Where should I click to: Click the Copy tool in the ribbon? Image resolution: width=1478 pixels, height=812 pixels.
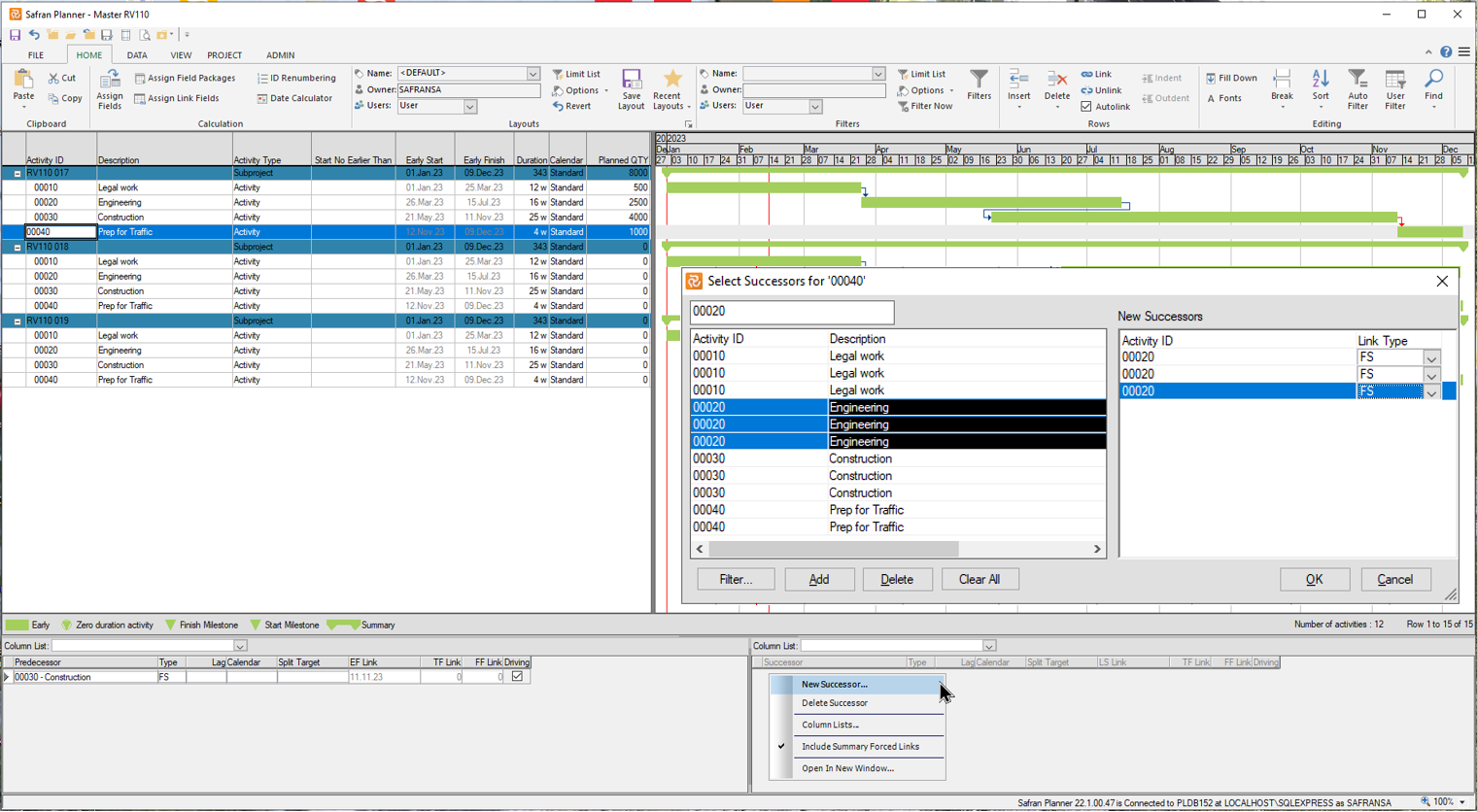click(64, 98)
